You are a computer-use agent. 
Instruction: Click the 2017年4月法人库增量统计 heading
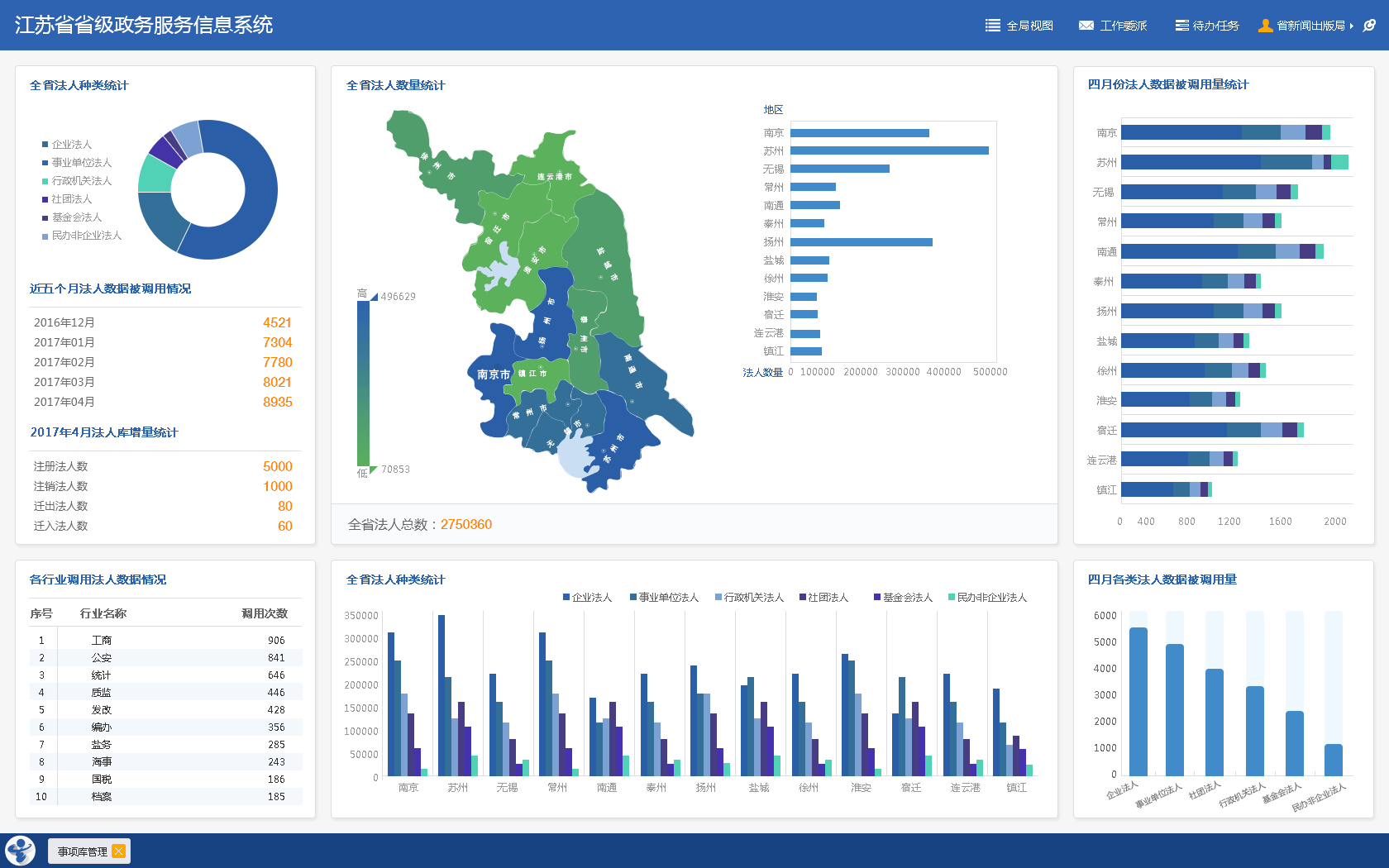[104, 432]
